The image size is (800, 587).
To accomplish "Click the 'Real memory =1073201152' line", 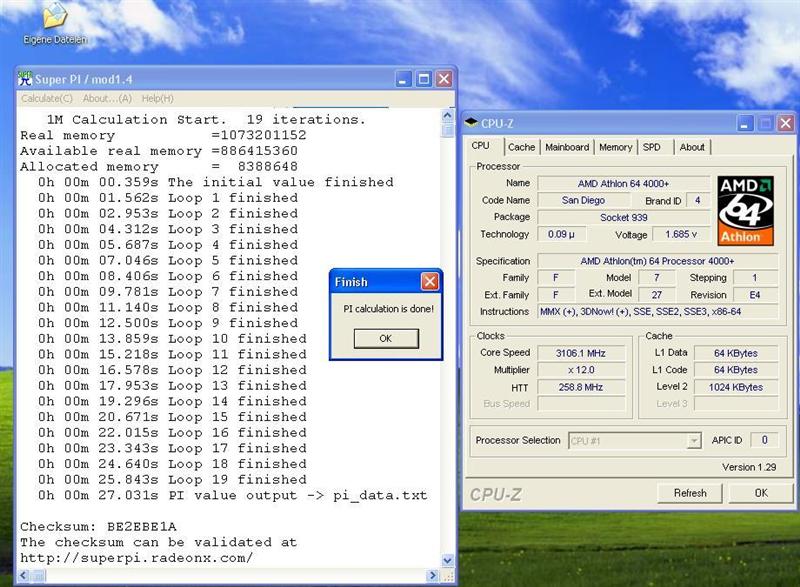I will tap(163, 135).
